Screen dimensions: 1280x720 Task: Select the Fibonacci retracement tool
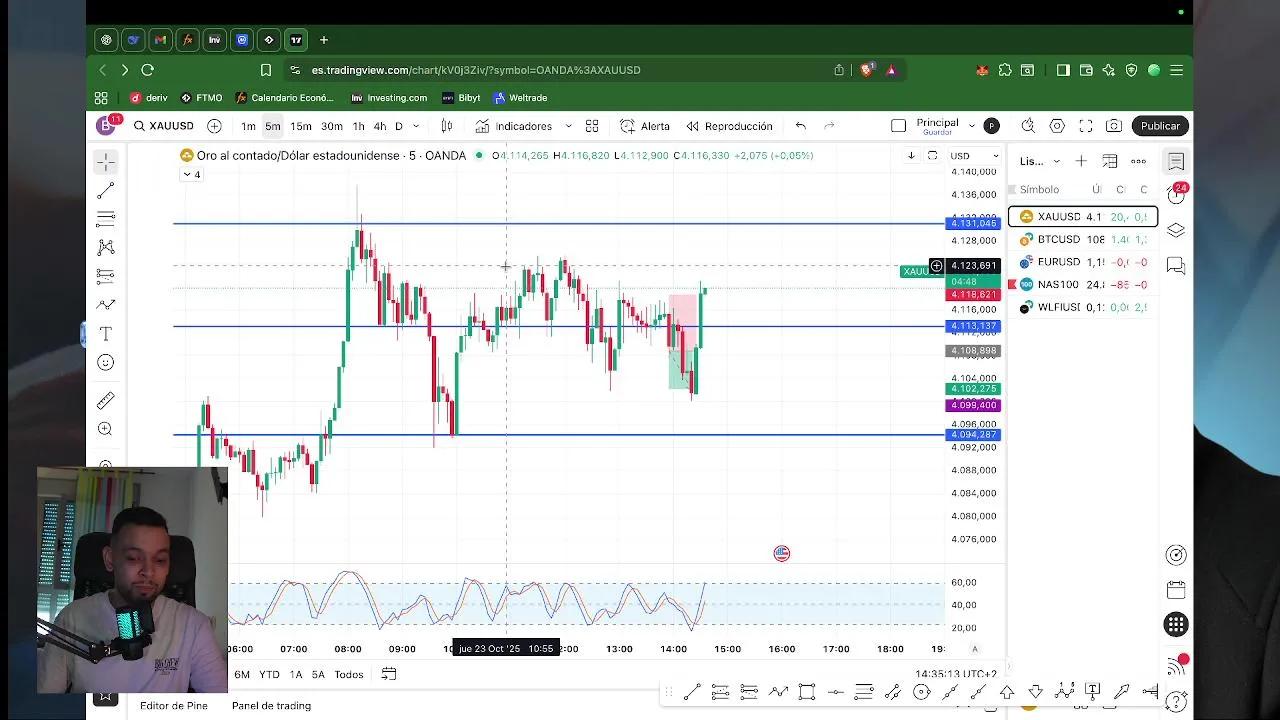105,219
